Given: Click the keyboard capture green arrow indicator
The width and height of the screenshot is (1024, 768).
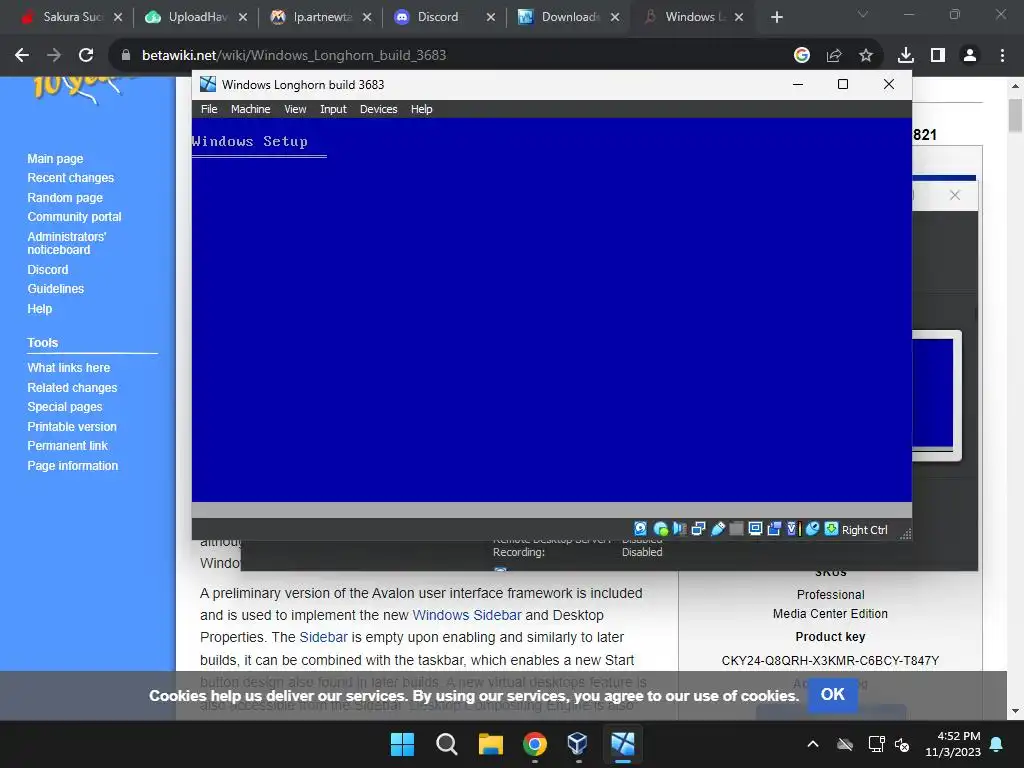Looking at the screenshot, I should [x=831, y=529].
